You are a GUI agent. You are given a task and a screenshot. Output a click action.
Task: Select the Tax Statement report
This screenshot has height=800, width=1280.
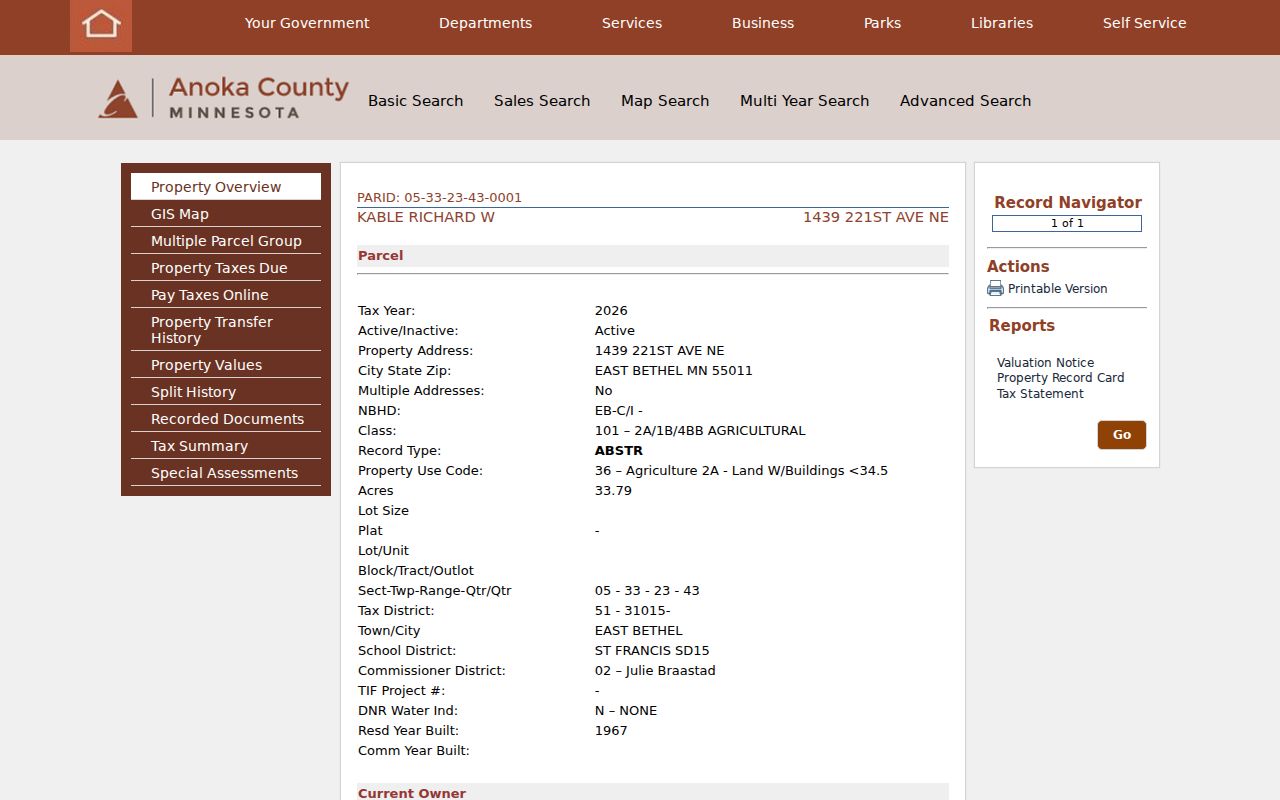pyautogui.click(x=1040, y=394)
